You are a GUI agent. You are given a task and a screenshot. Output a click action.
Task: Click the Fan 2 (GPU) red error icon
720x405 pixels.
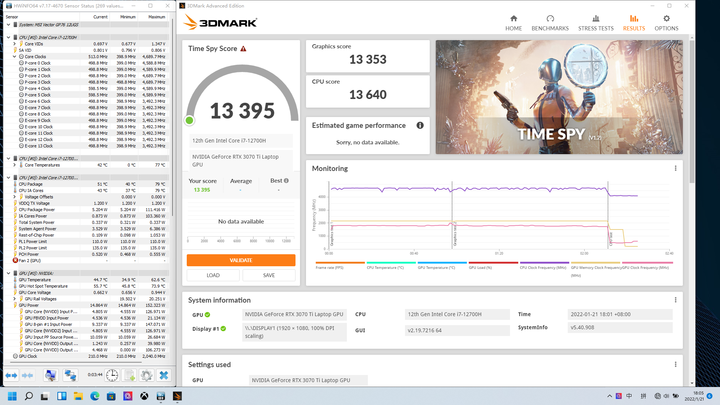[15, 260]
